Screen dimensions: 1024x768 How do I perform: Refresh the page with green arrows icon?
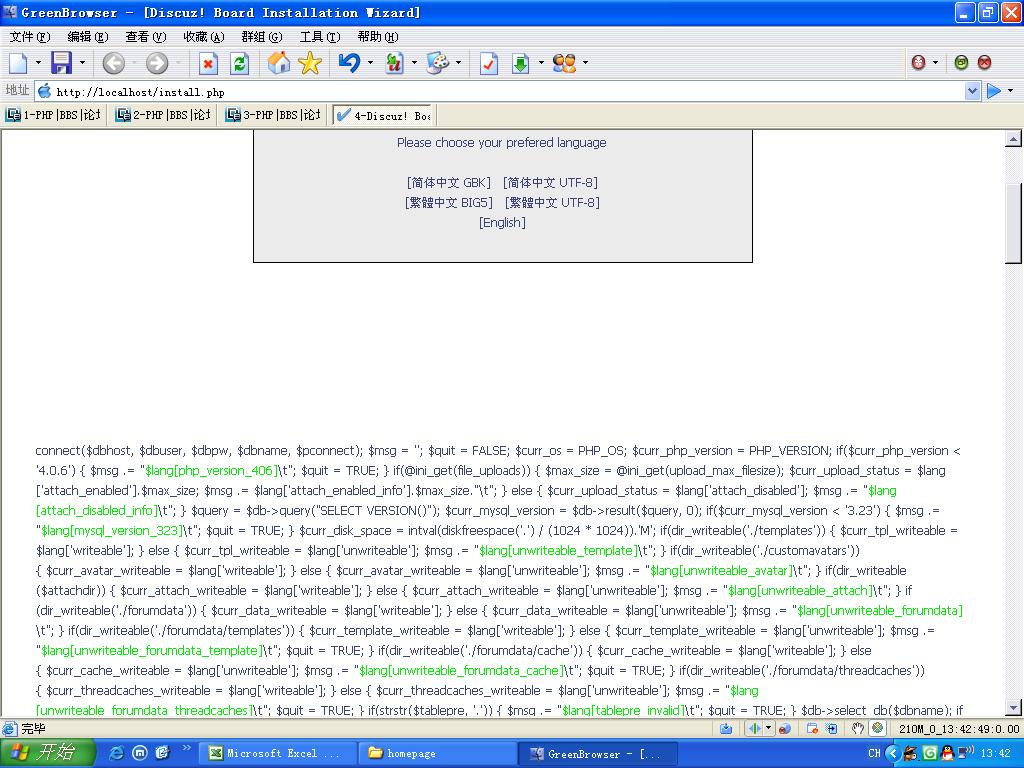point(240,63)
